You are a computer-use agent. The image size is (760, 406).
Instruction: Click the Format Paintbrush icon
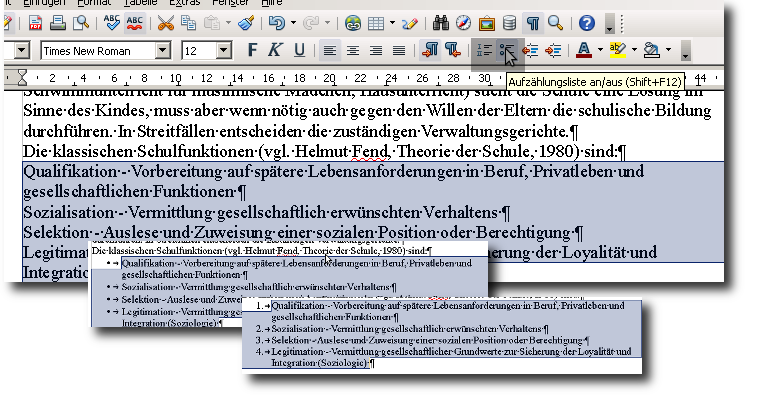[x=245, y=23]
